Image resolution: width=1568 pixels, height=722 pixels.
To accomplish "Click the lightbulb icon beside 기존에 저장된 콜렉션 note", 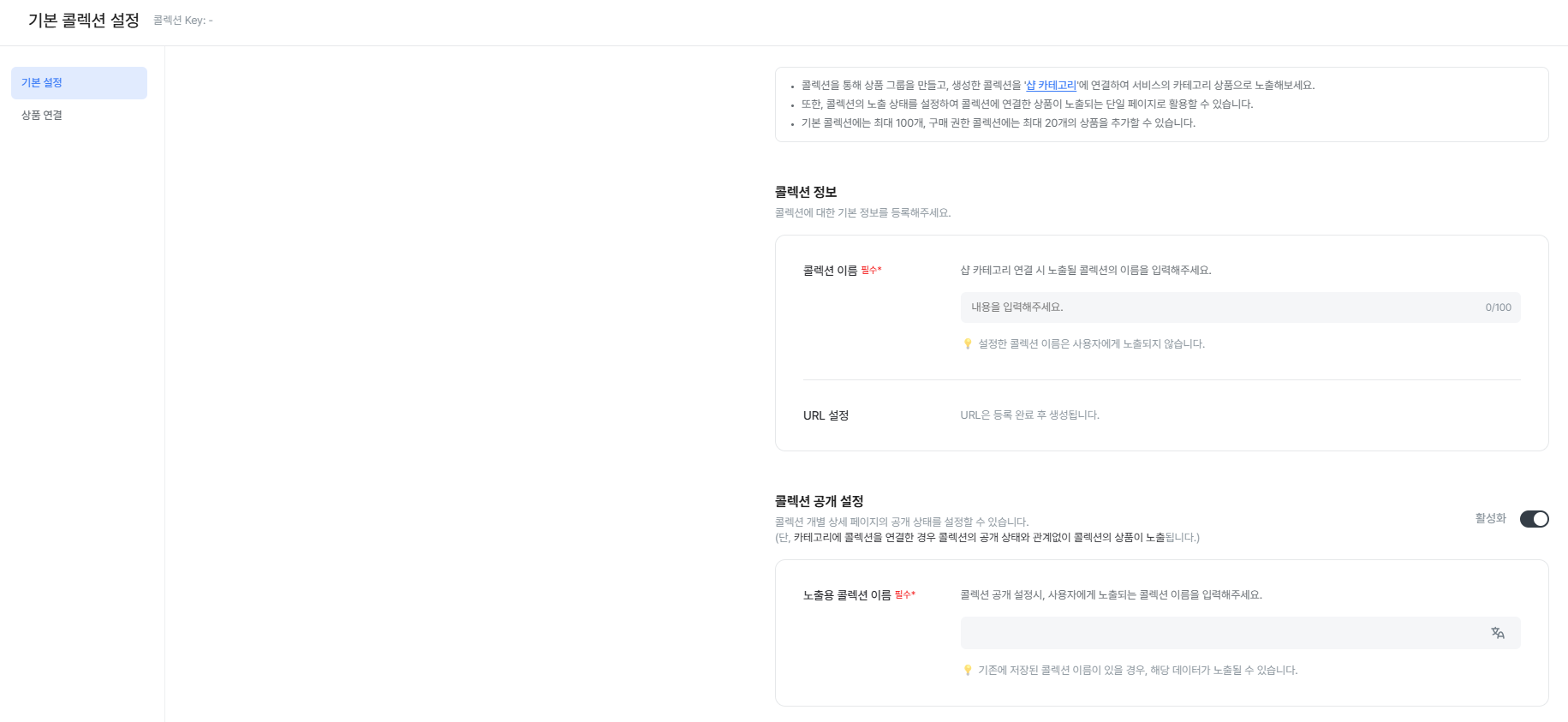I will click(968, 670).
